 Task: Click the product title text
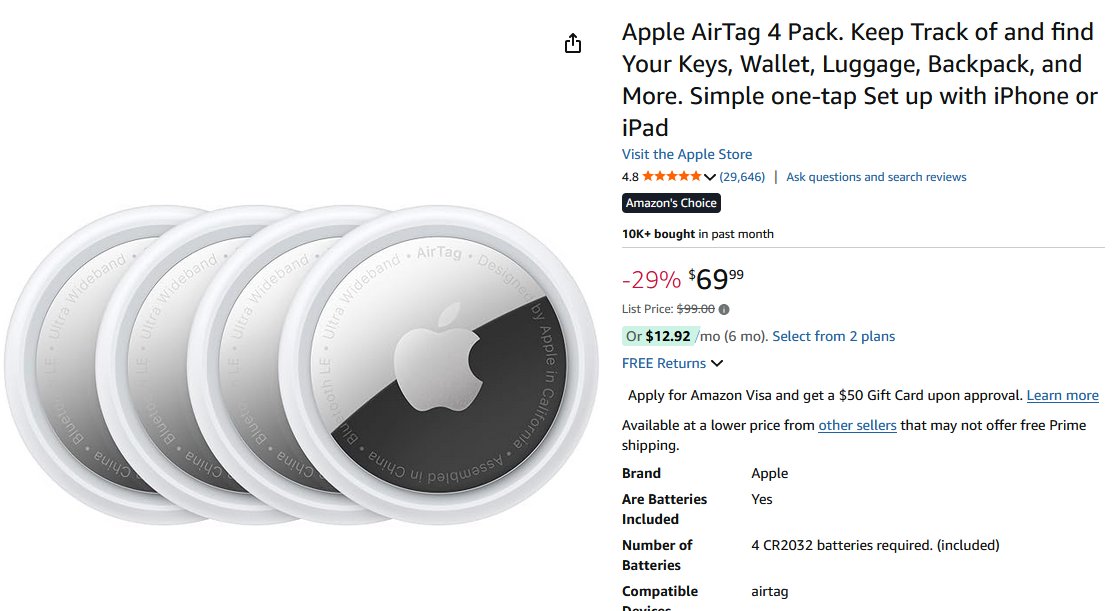pos(860,80)
